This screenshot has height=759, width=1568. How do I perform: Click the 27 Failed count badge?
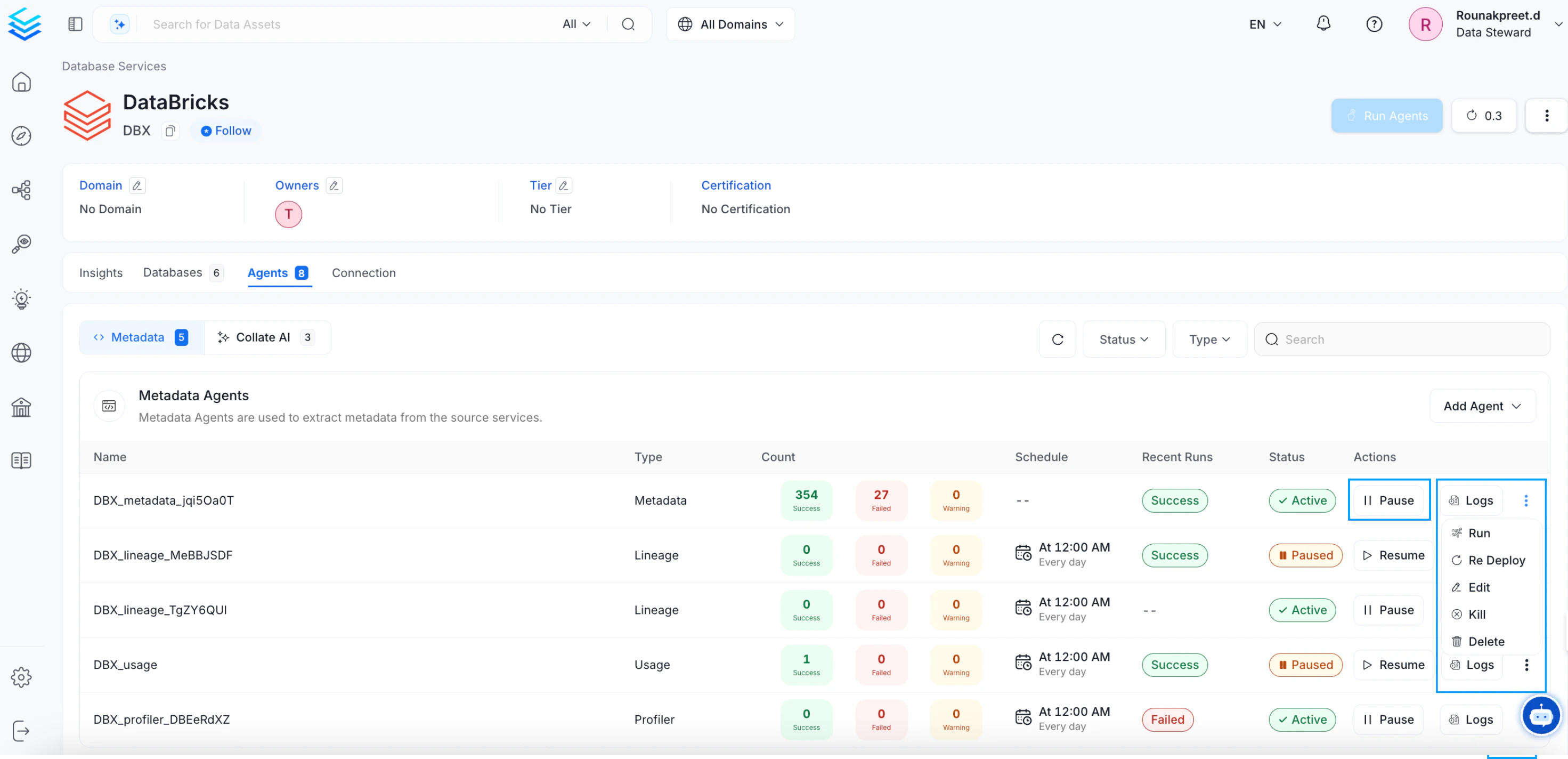click(x=881, y=500)
